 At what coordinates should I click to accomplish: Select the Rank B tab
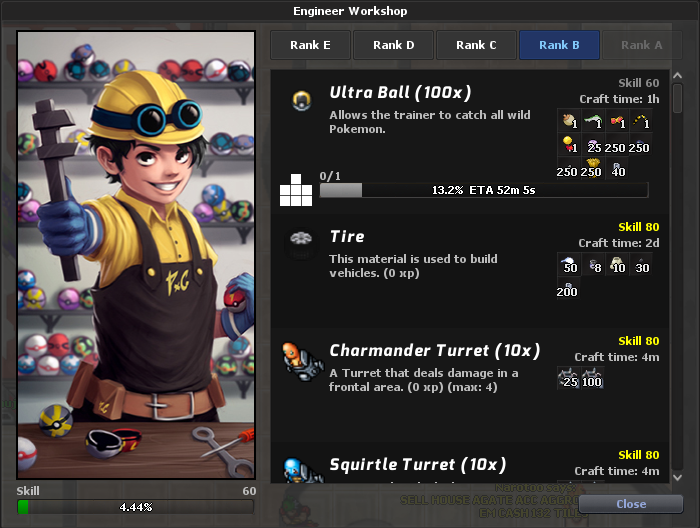[x=559, y=45]
